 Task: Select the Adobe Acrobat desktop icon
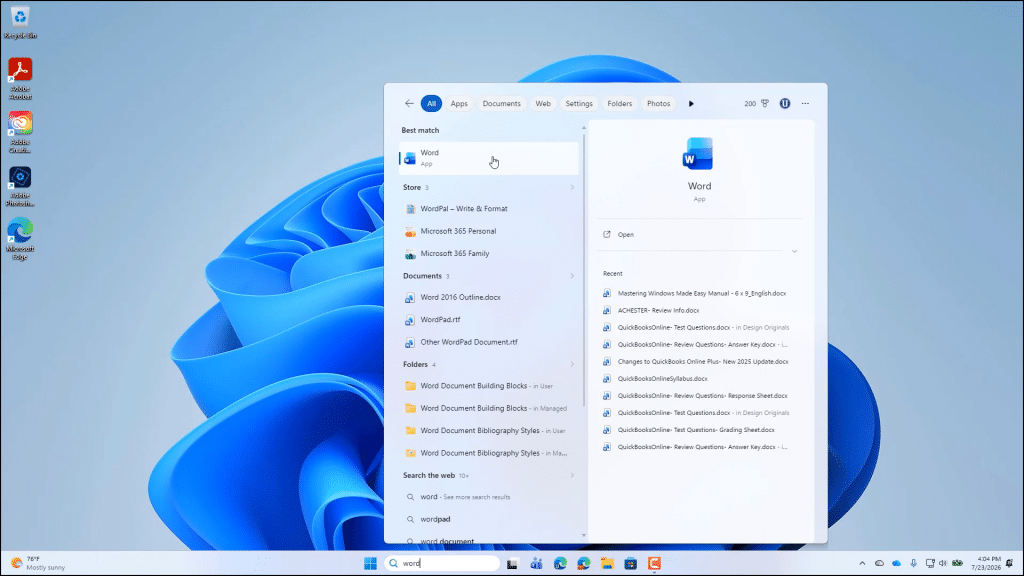tap(20, 78)
